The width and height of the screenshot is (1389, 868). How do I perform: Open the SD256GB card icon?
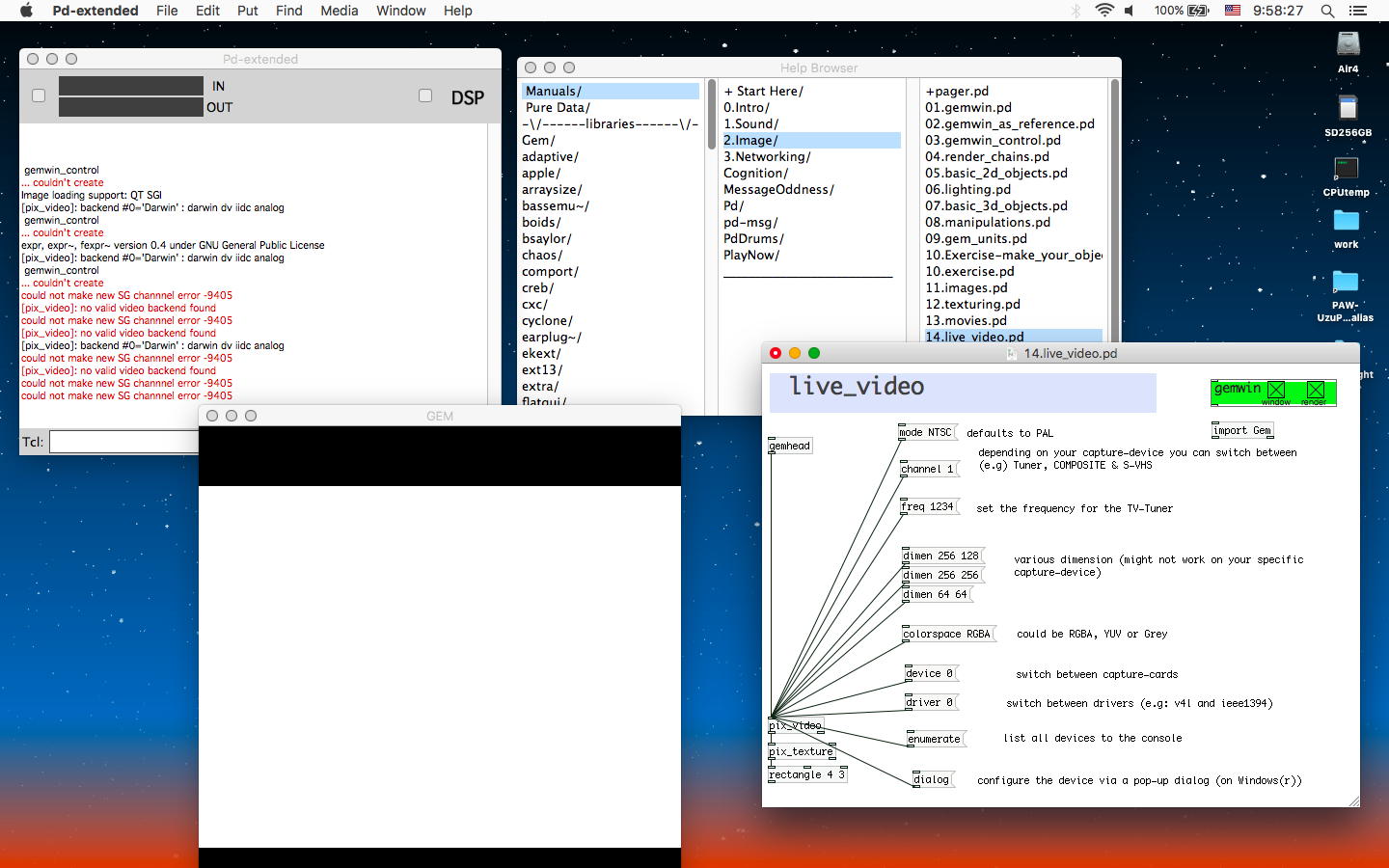[x=1348, y=108]
